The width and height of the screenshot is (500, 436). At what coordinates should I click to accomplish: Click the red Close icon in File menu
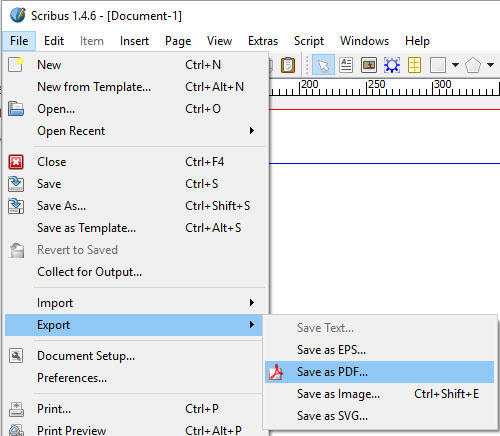click(x=16, y=162)
